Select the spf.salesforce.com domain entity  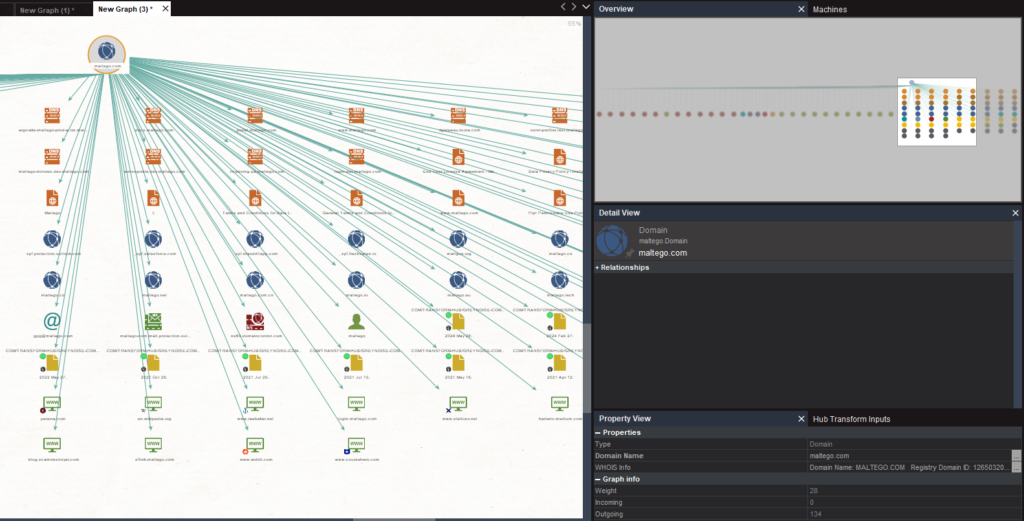coord(153,239)
